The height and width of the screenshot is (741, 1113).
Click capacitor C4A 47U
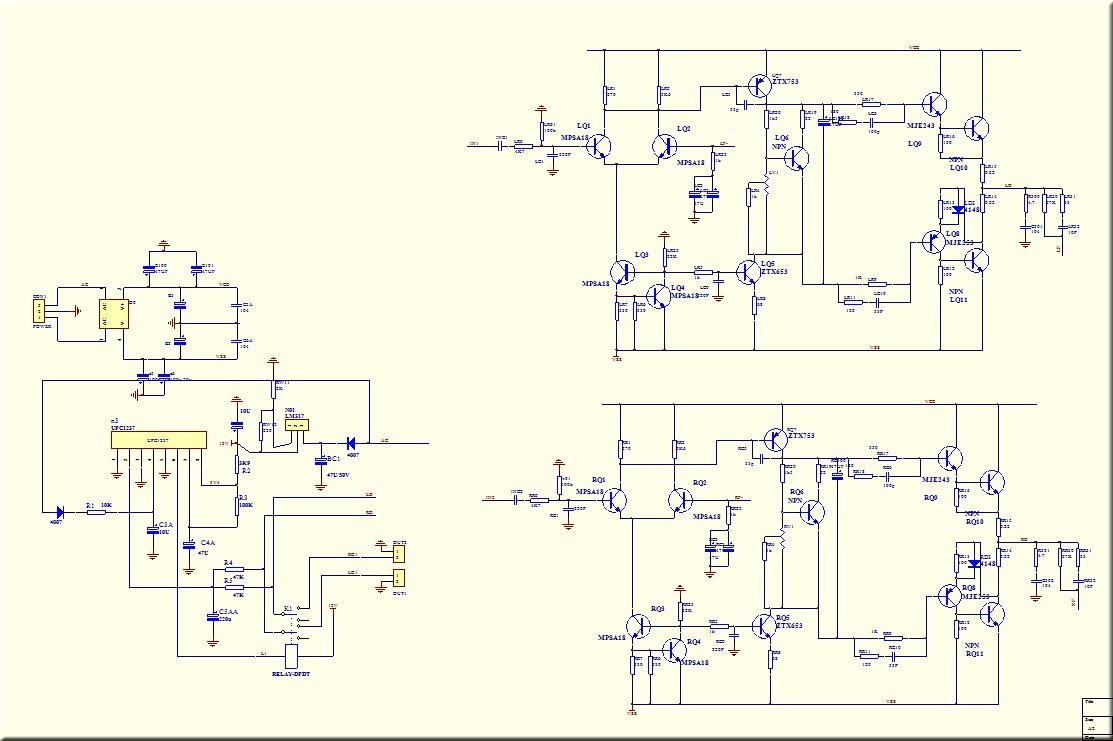point(188,544)
